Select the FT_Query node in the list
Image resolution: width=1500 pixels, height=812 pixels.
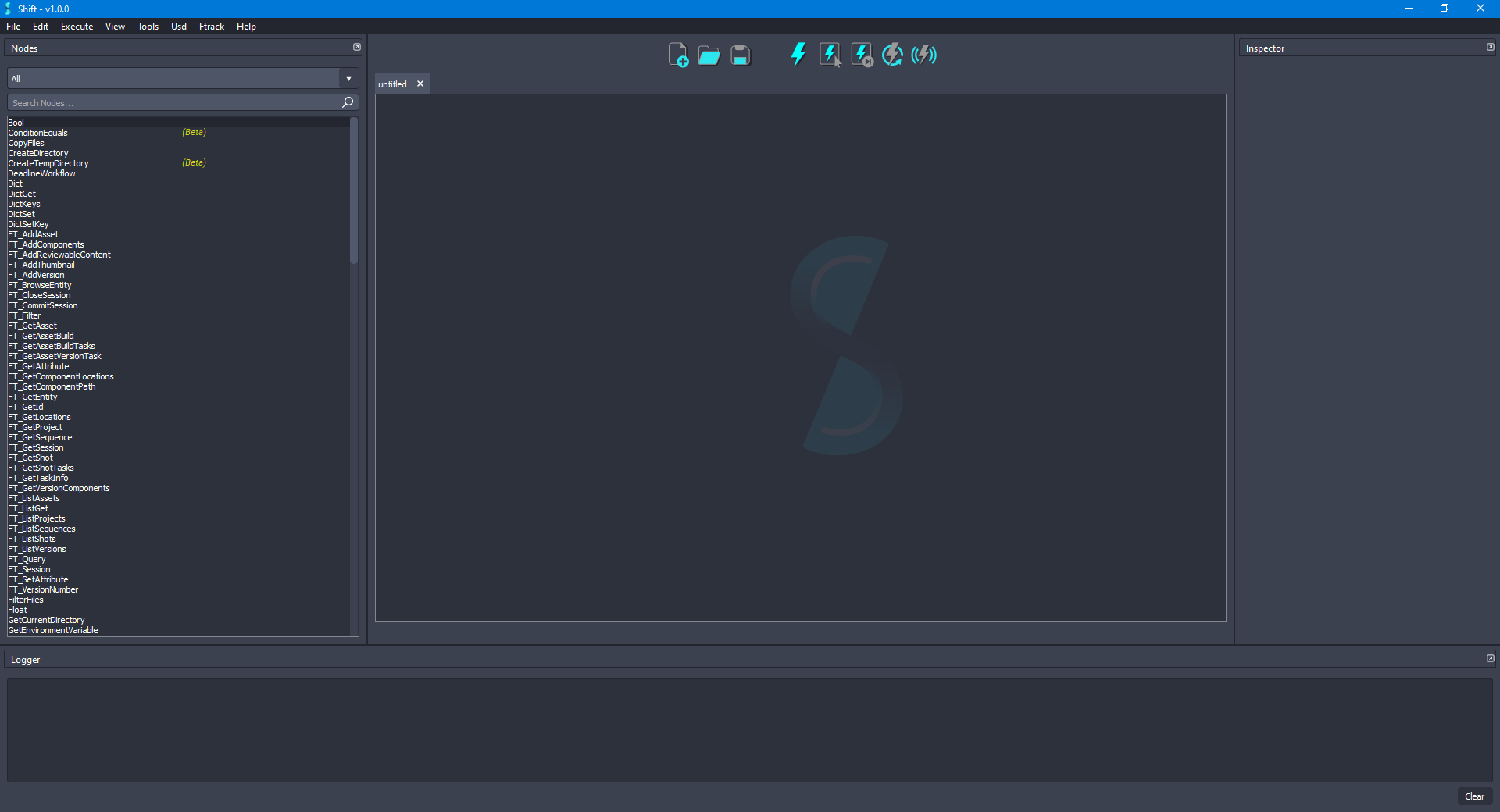click(x=27, y=559)
